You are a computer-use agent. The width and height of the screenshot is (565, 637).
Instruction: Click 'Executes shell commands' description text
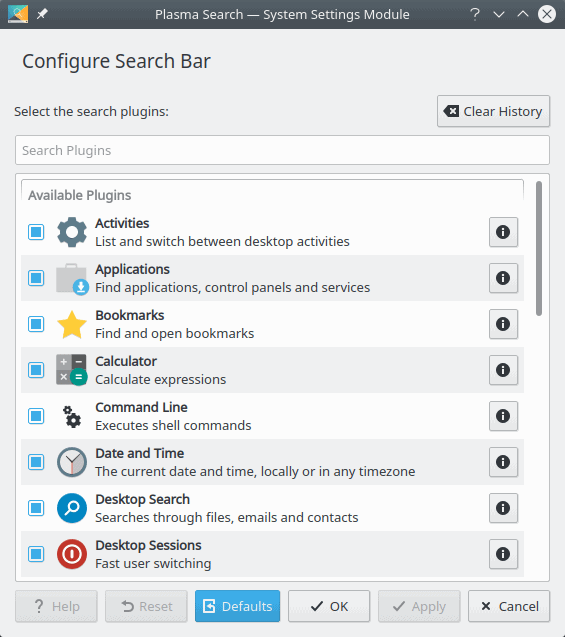[x=173, y=425]
